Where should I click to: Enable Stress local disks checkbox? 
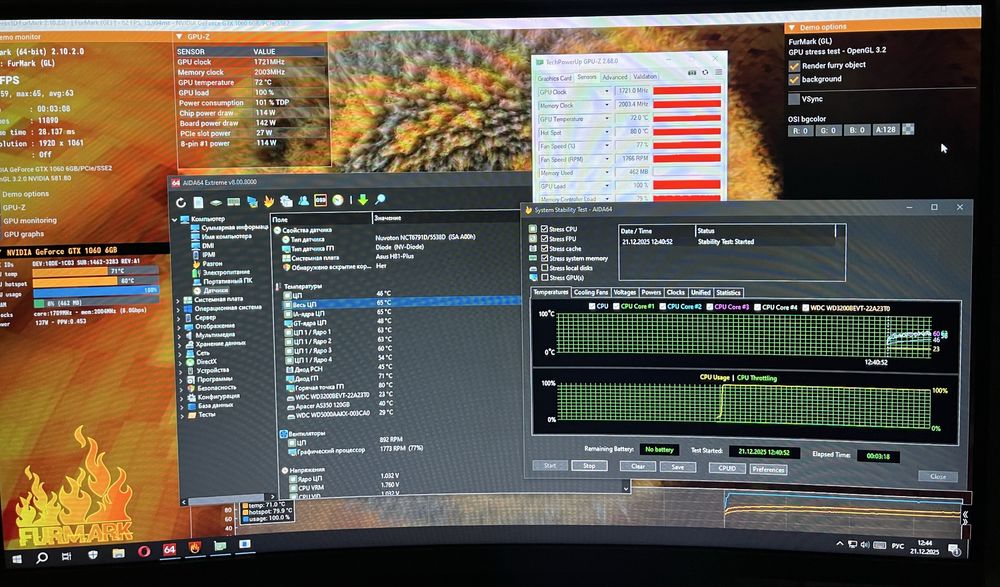pyautogui.click(x=544, y=268)
